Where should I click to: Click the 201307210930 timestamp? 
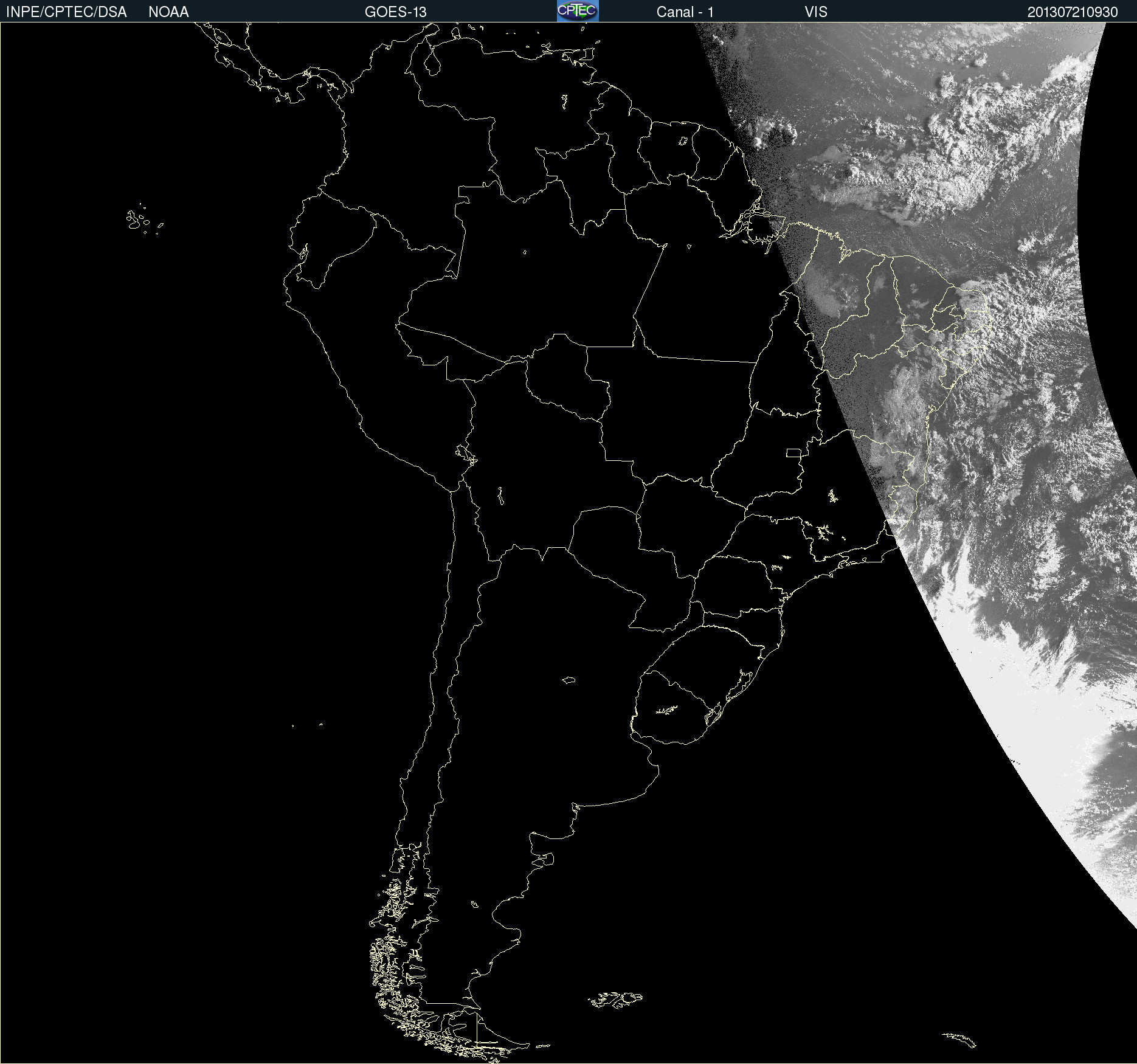pos(1073,12)
